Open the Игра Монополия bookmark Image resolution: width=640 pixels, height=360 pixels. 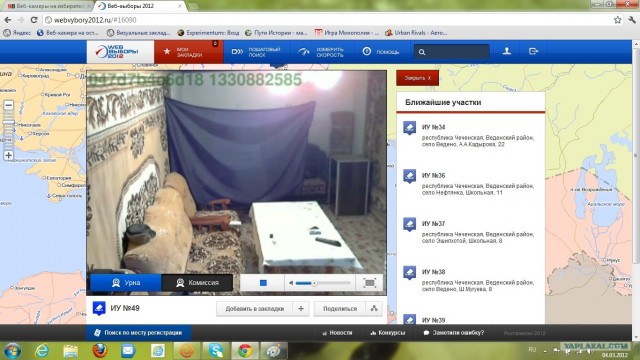(347, 33)
